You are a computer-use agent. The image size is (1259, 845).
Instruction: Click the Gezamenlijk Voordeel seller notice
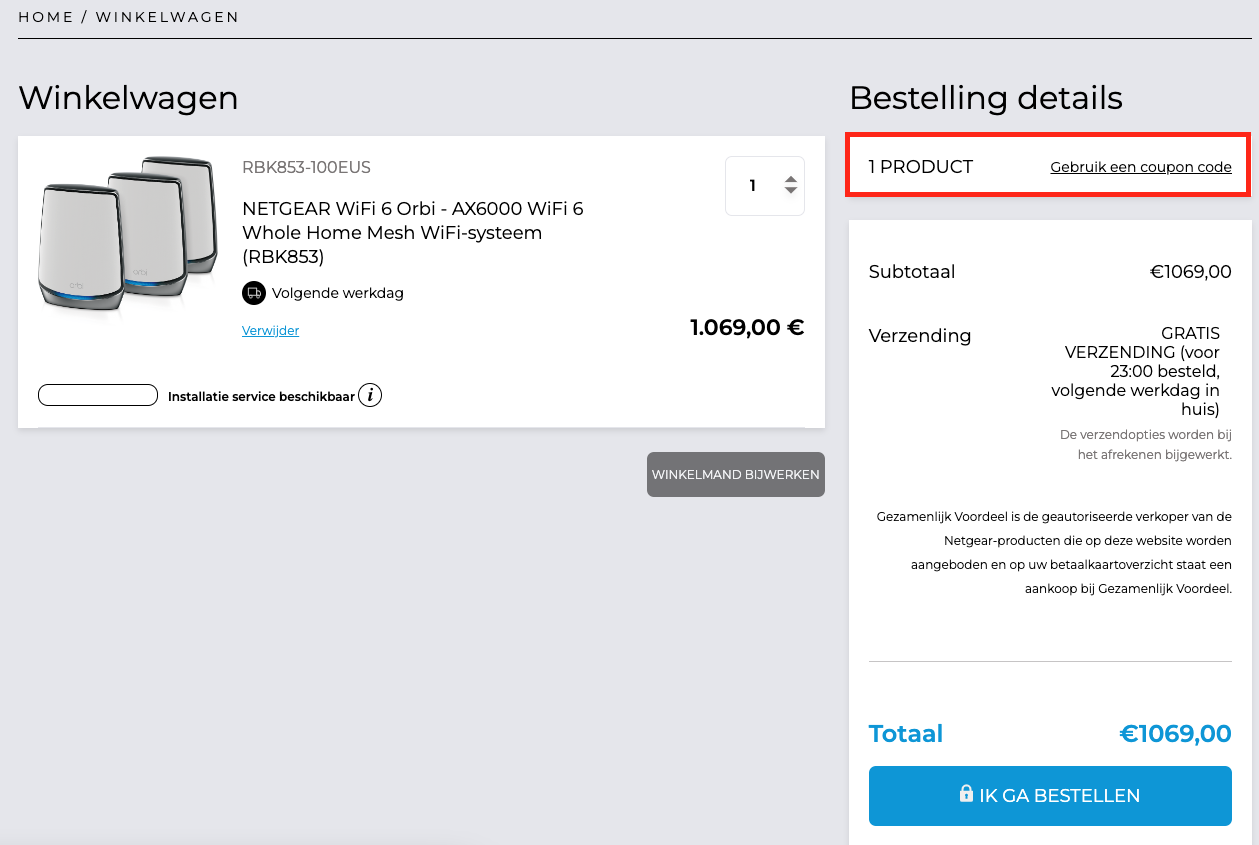[x=1054, y=553]
